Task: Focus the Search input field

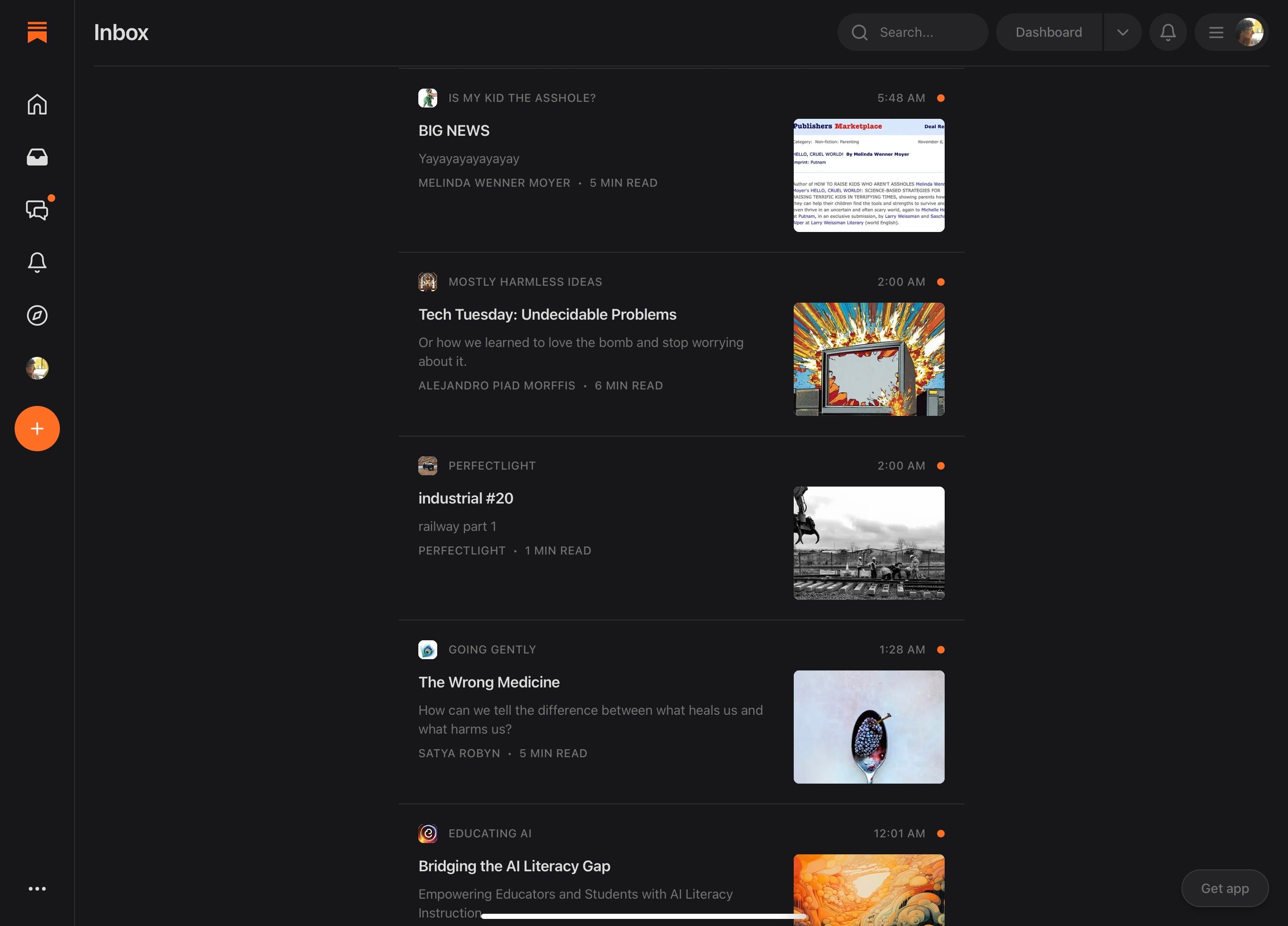Action: tap(913, 33)
